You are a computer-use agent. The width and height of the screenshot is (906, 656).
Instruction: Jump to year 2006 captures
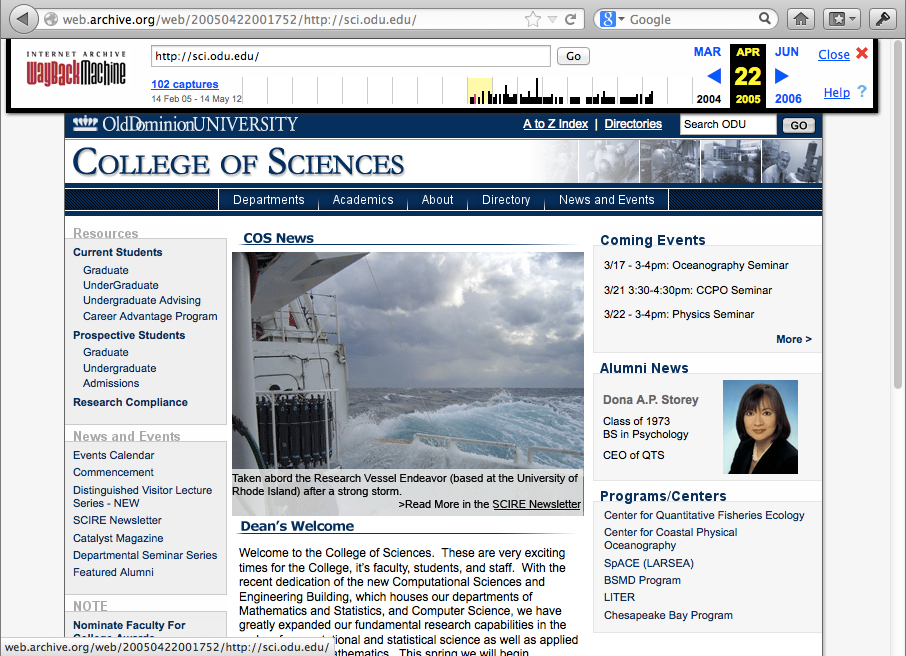tap(788, 99)
